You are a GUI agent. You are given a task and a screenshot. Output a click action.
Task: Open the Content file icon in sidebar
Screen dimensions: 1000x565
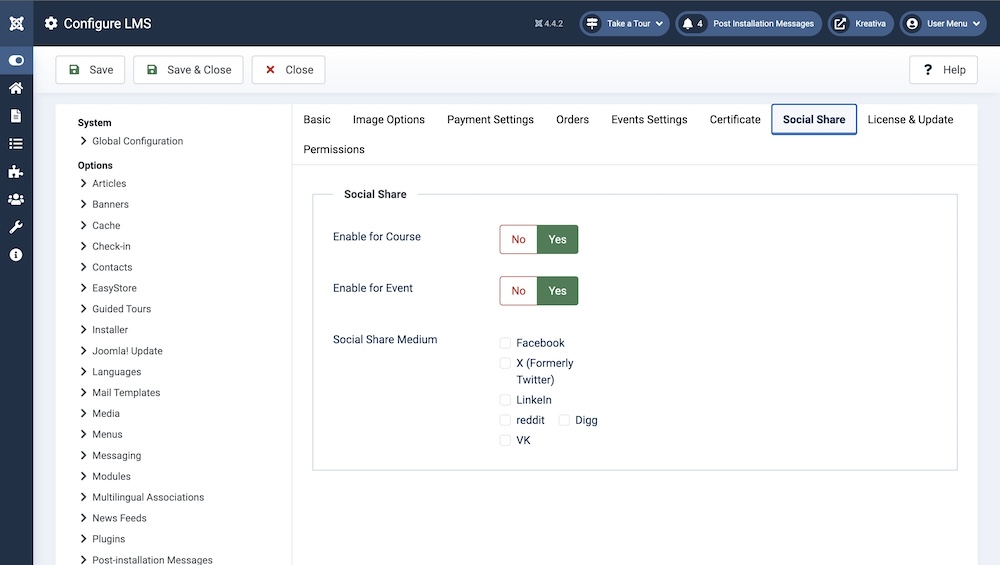pos(16,116)
